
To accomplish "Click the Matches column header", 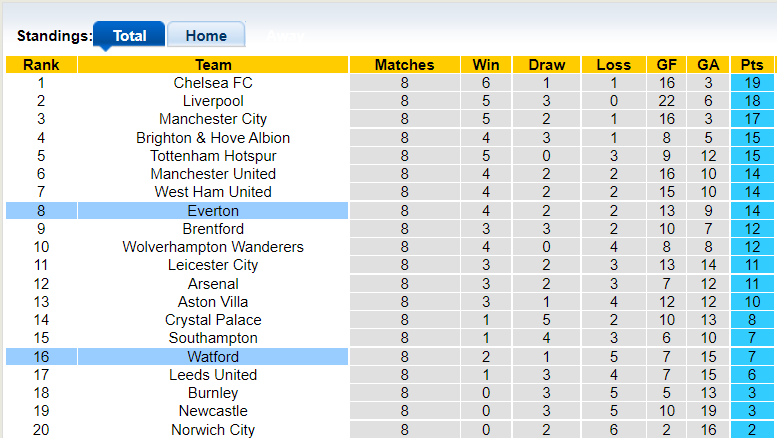I will [404, 65].
